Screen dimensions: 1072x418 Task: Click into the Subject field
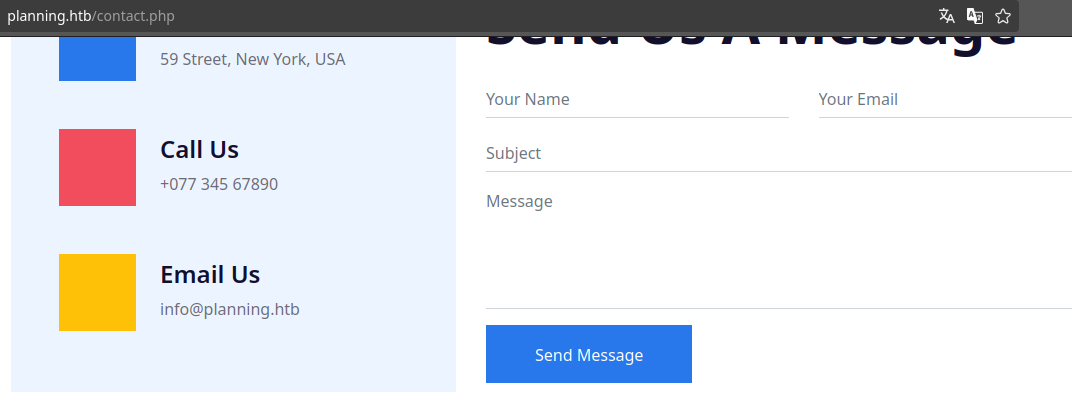(778, 154)
